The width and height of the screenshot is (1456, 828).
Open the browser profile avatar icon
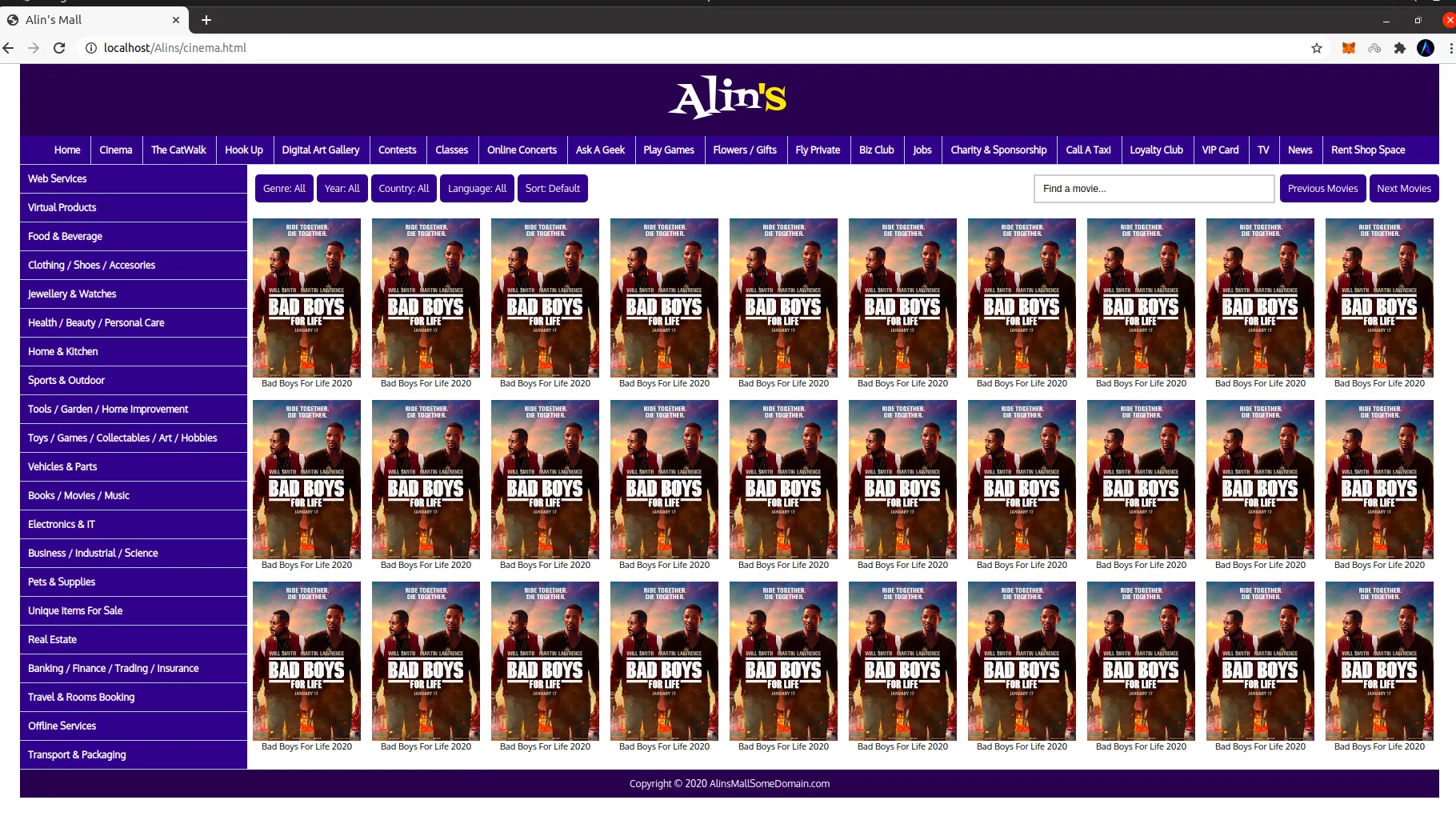1426,48
